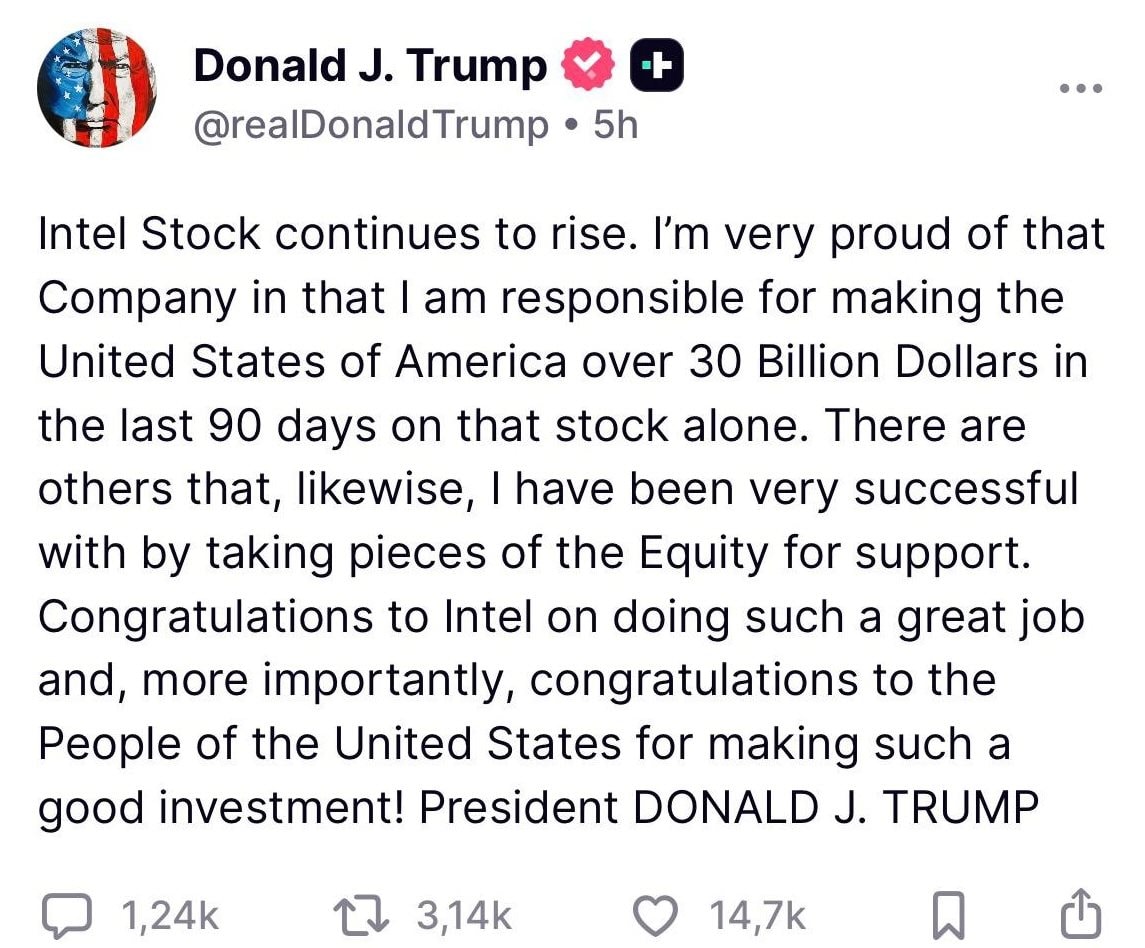Viewport: 1145px width, 948px height.
Task: Open the profile picture of Donald J. Trump
Action: pyautogui.click(x=97, y=88)
